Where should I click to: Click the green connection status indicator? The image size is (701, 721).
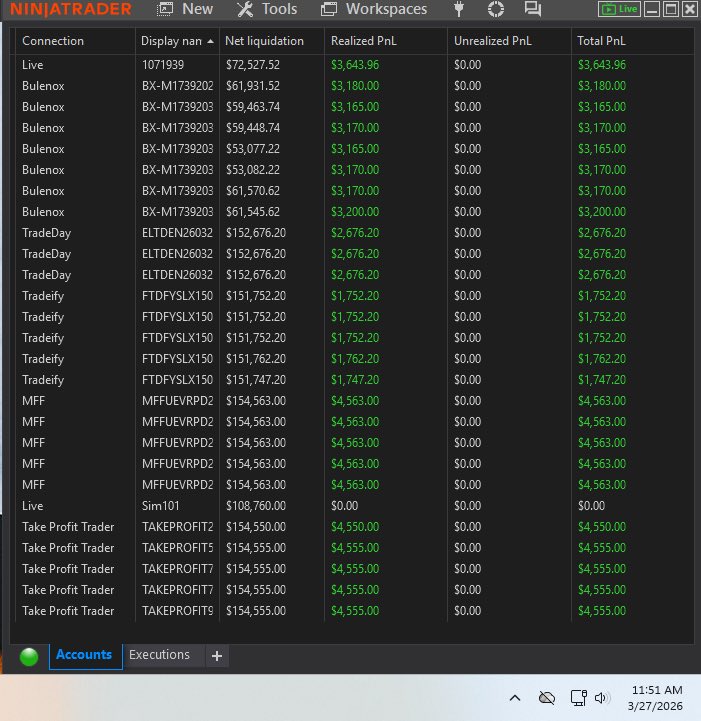click(x=29, y=657)
